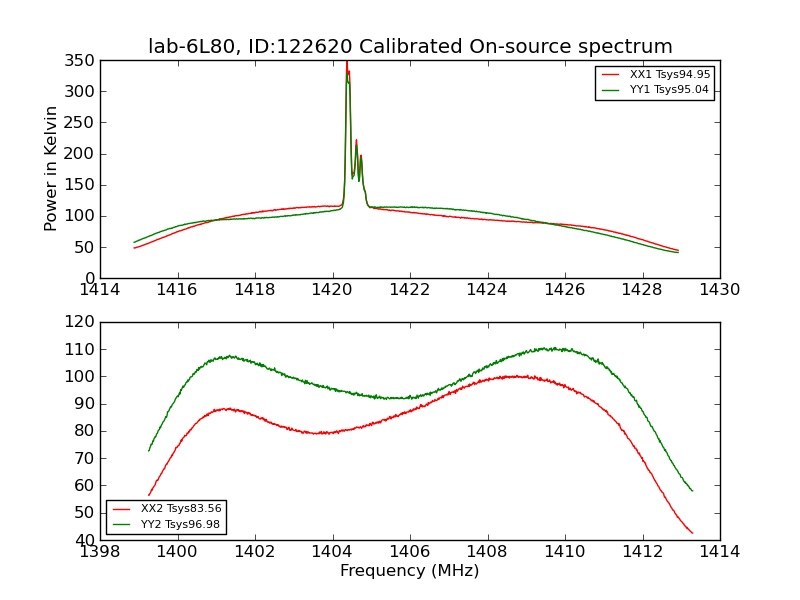
Task: Click the 1400 tick label on lower plot
Action: tap(177, 552)
